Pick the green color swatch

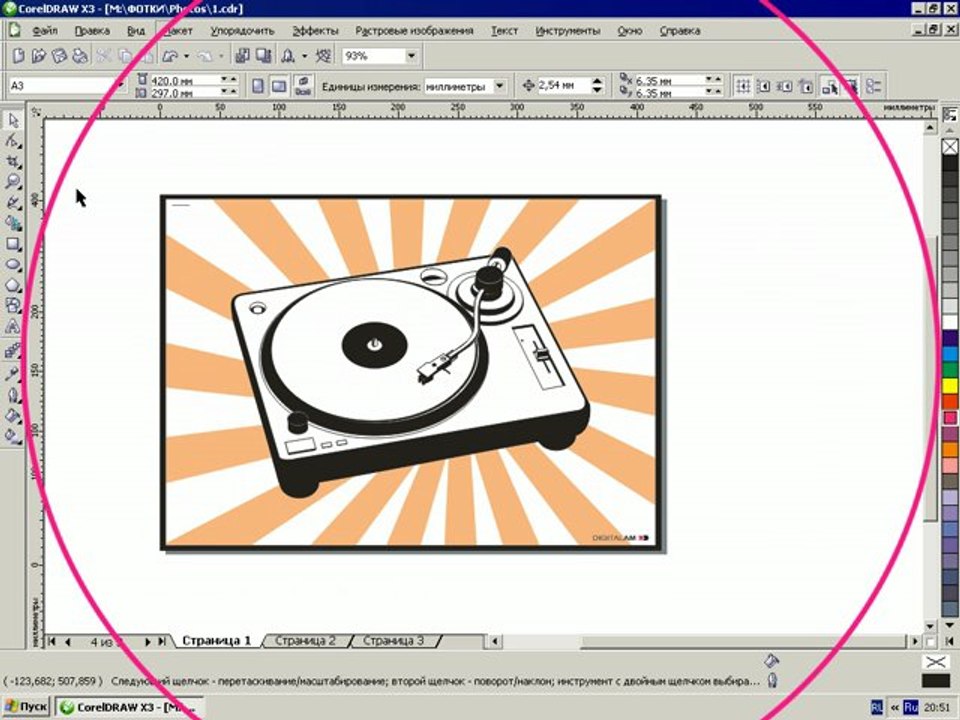[950, 369]
